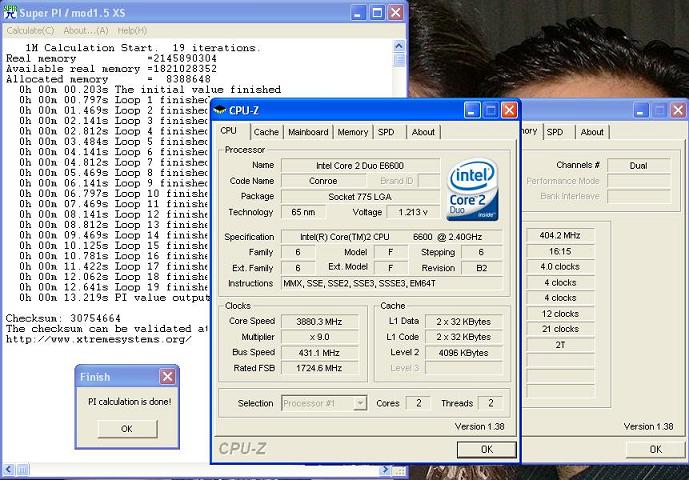The width and height of the screenshot is (689, 480).
Task: Switch to the Memory tab in front CPU-Z
Action: 352,132
